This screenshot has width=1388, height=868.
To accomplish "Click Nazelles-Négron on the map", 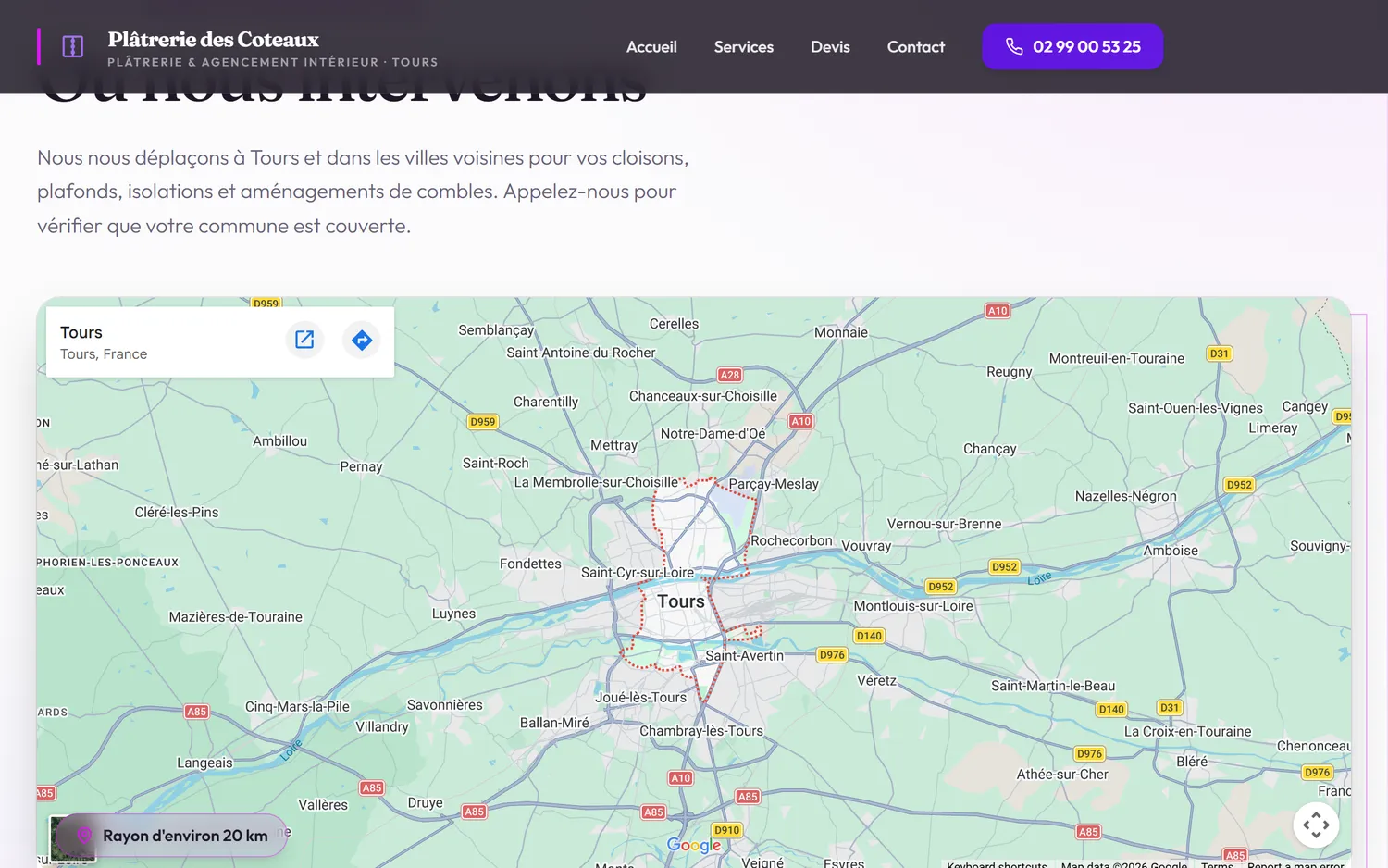I will pos(1126,496).
